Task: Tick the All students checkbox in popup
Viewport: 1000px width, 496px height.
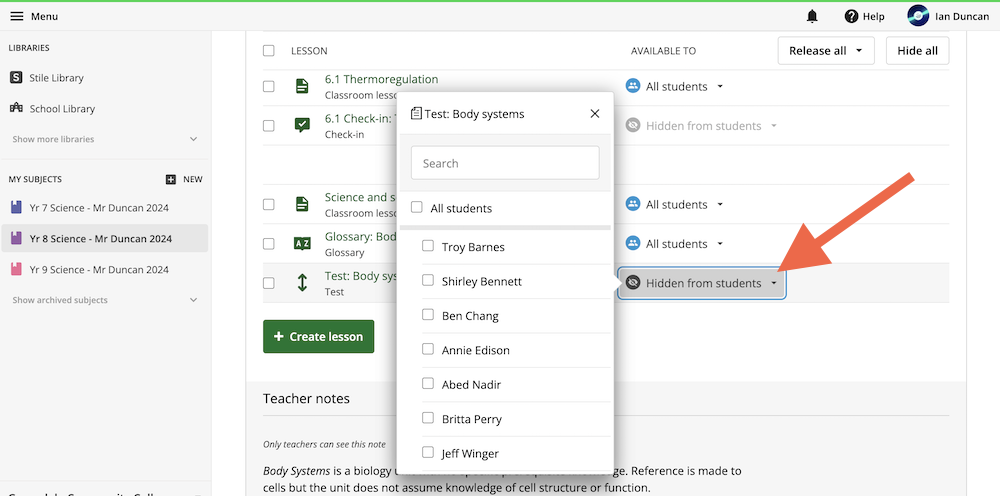Action: [x=417, y=208]
